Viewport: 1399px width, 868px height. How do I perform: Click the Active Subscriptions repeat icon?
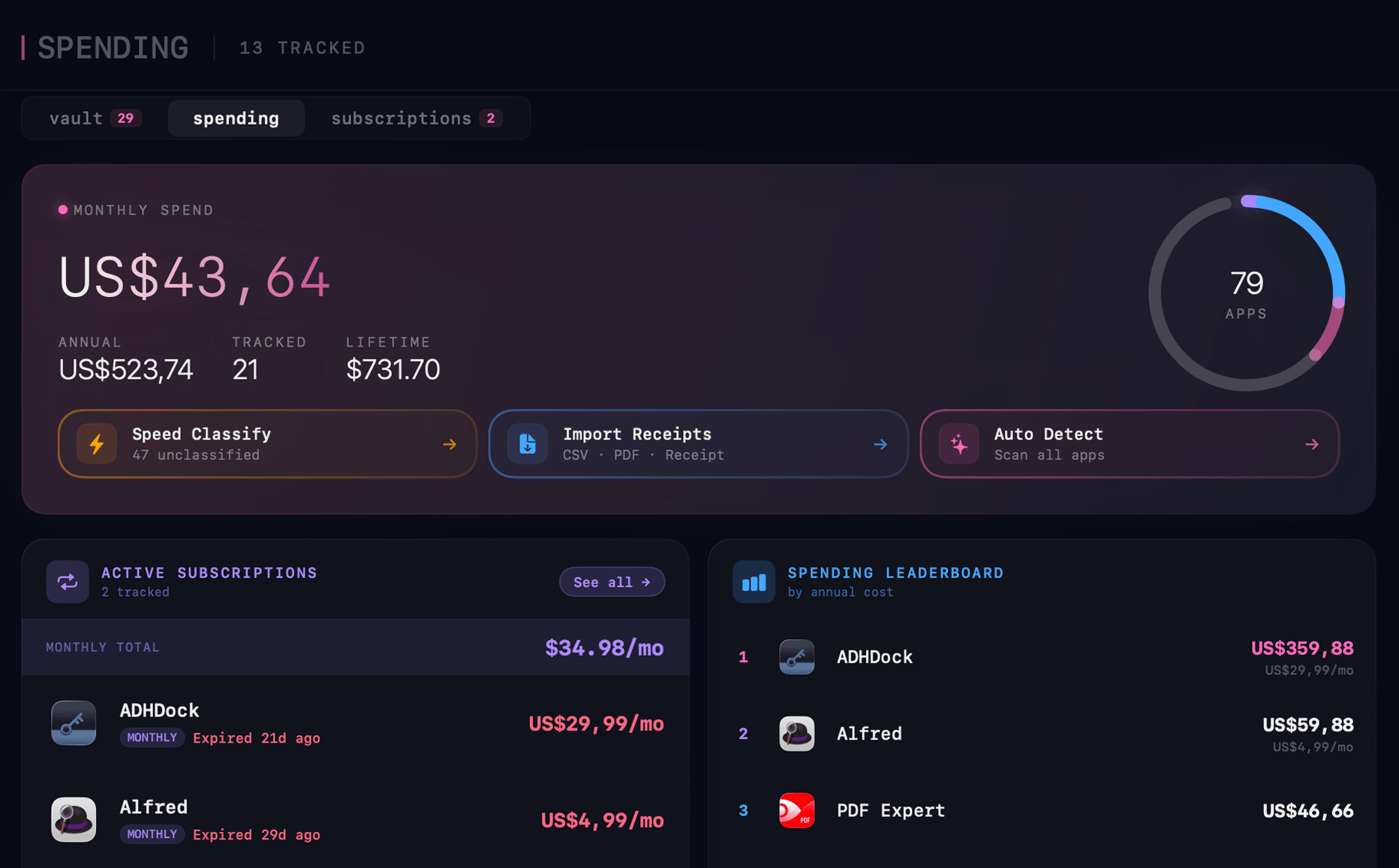[x=68, y=582]
